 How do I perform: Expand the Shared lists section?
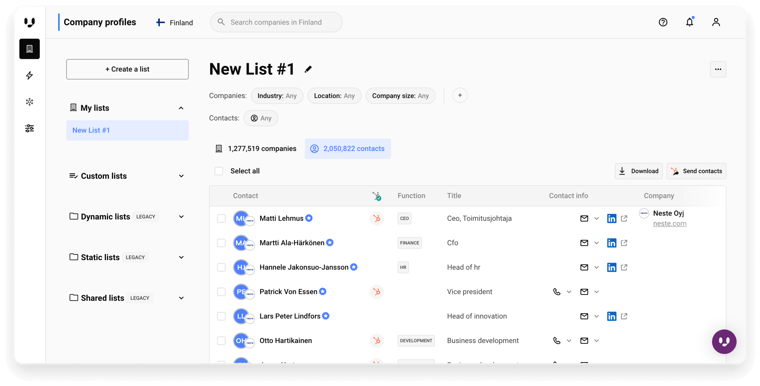click(181, 298)
